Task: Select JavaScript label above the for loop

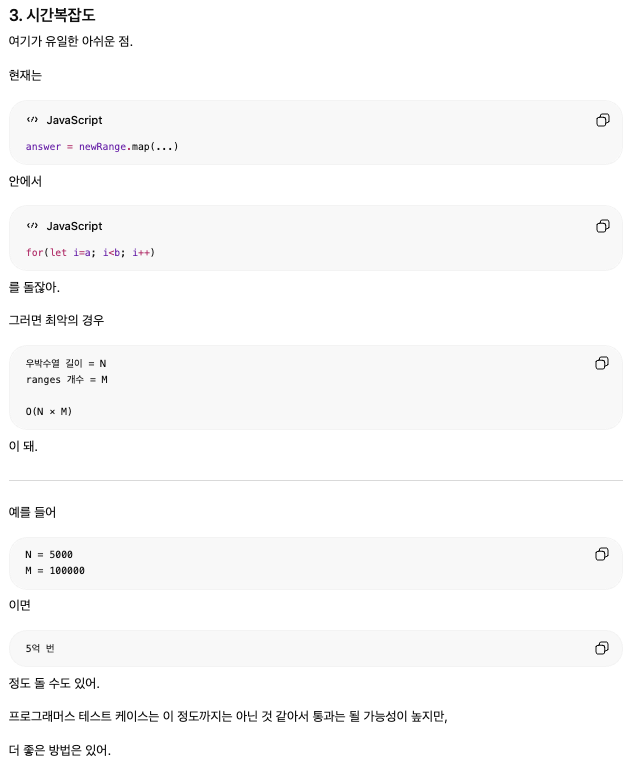Action: coord(74,226)
